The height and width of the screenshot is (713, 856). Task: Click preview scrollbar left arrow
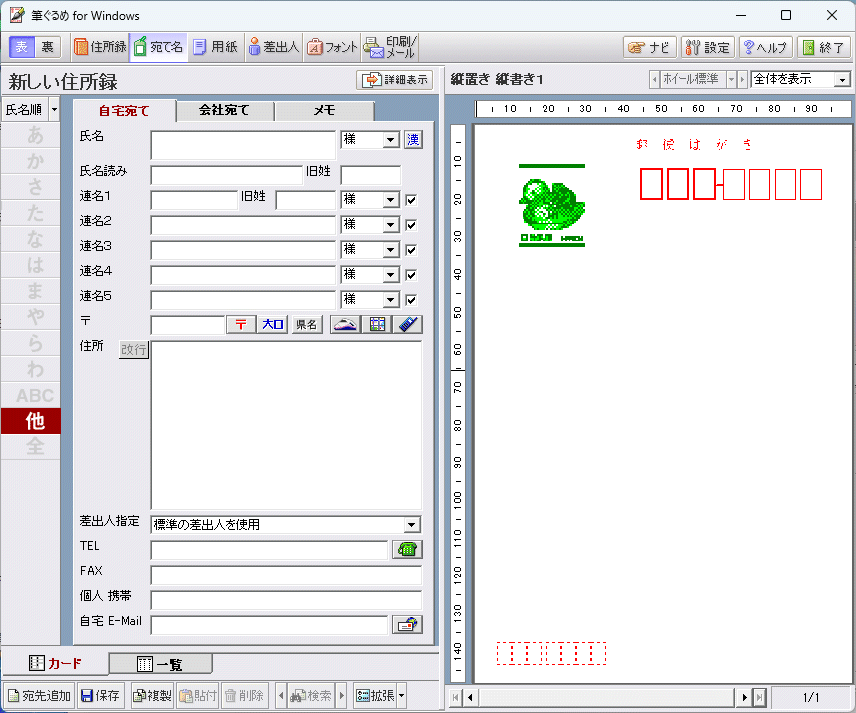[x=470, y=697]
